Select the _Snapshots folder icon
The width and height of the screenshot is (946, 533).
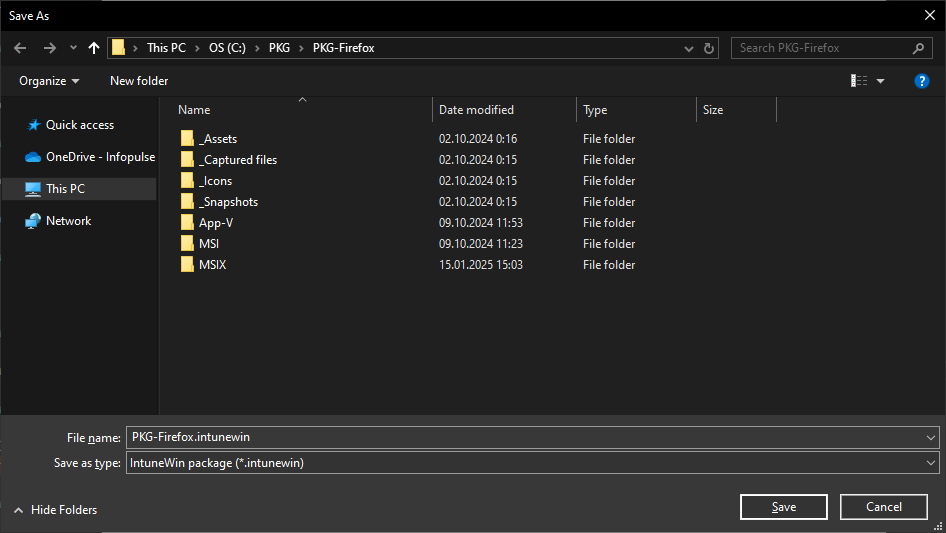[x=187, y=202]
